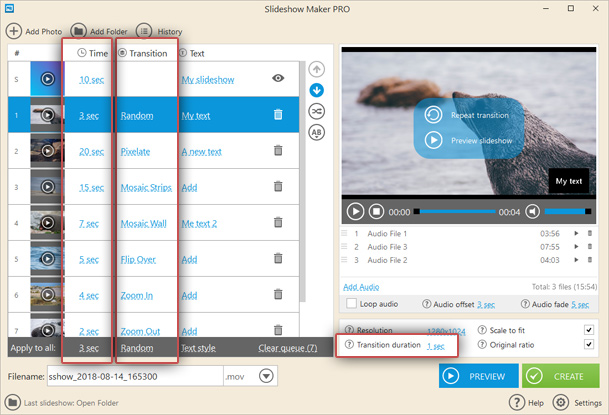
Task: Click the Transition column header
Action: pos(143,53)
